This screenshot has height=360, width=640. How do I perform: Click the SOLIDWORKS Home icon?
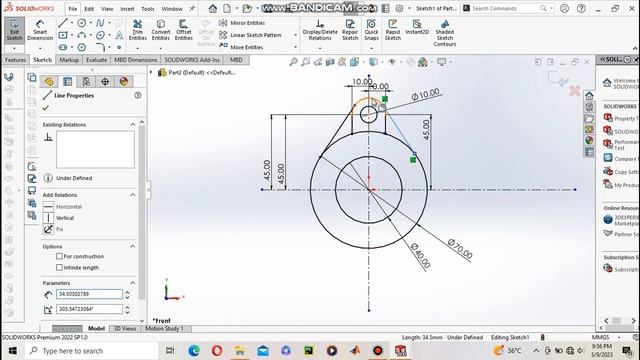(213, 8)
